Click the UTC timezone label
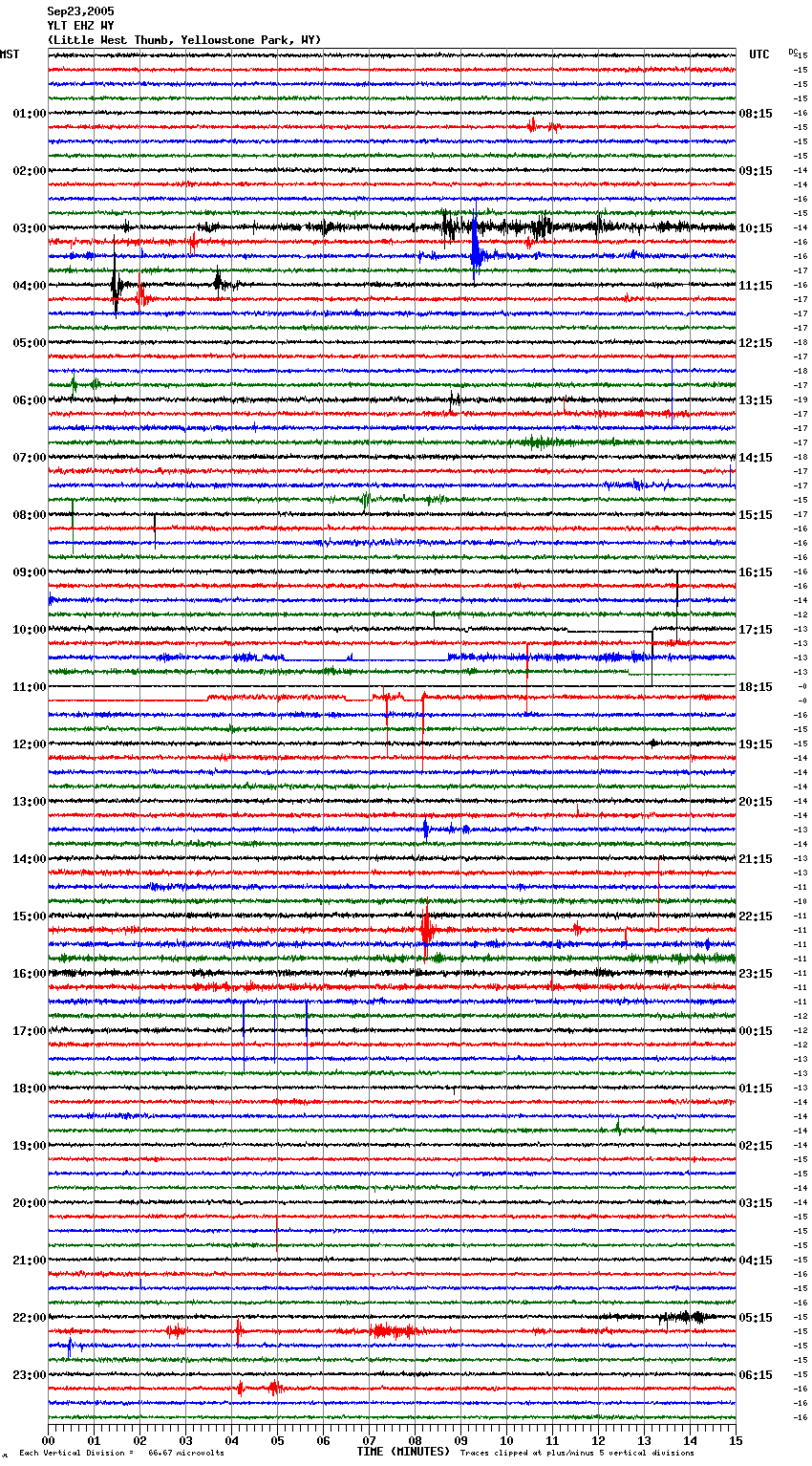Viewport: 812px width, 1466px height. 759,54
